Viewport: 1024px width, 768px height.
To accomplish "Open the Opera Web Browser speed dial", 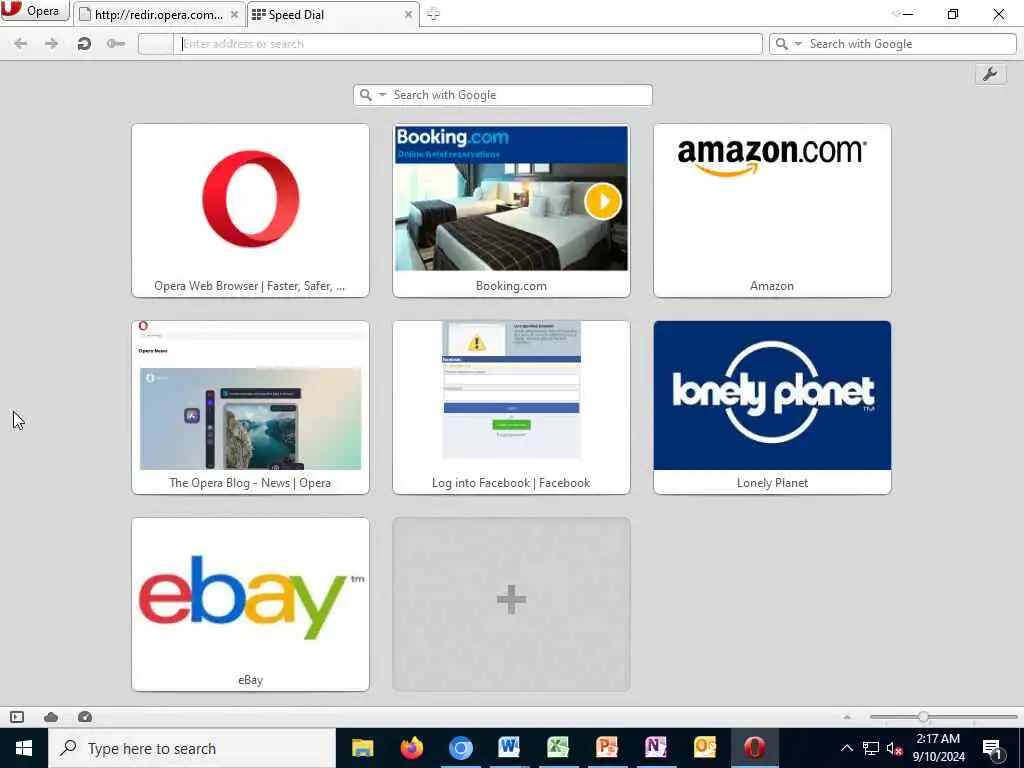I will 250,210.
